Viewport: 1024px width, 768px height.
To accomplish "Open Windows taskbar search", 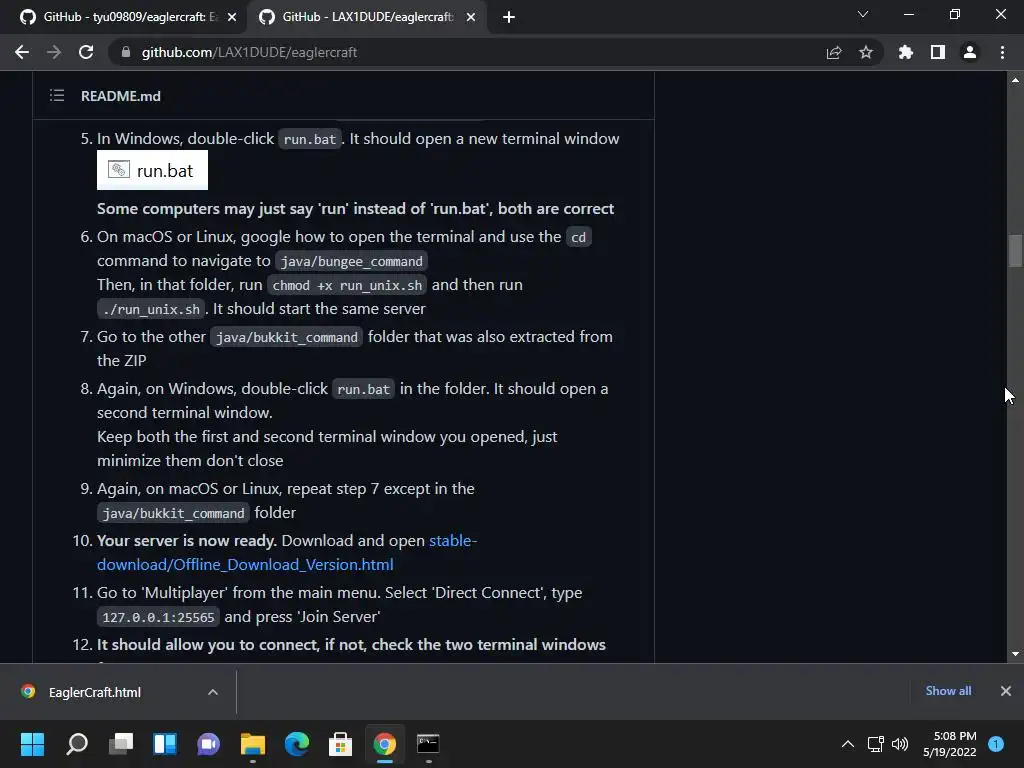I will coord(76,744).
